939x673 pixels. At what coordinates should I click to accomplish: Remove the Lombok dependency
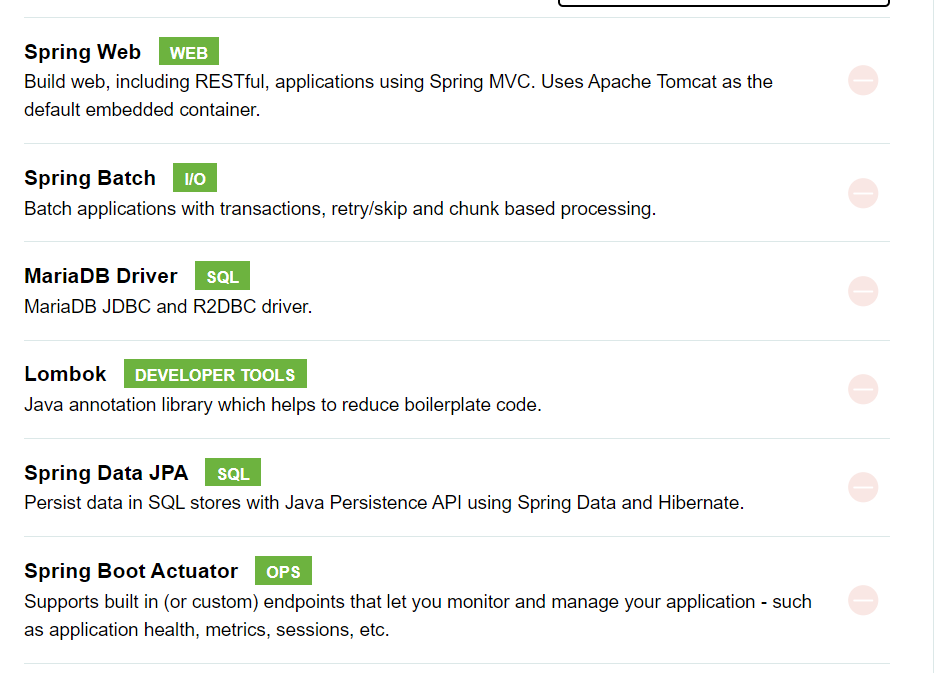pyautogui.click(x=863, y=389)
